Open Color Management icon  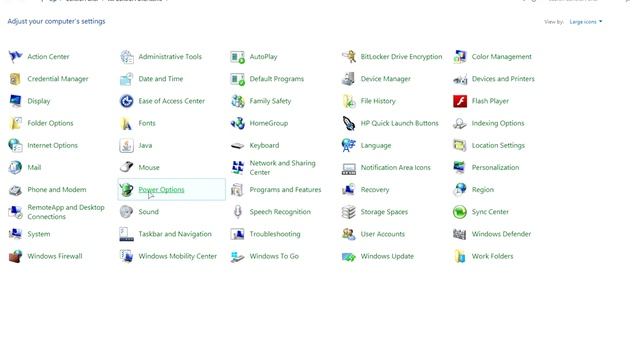[460, 56]
